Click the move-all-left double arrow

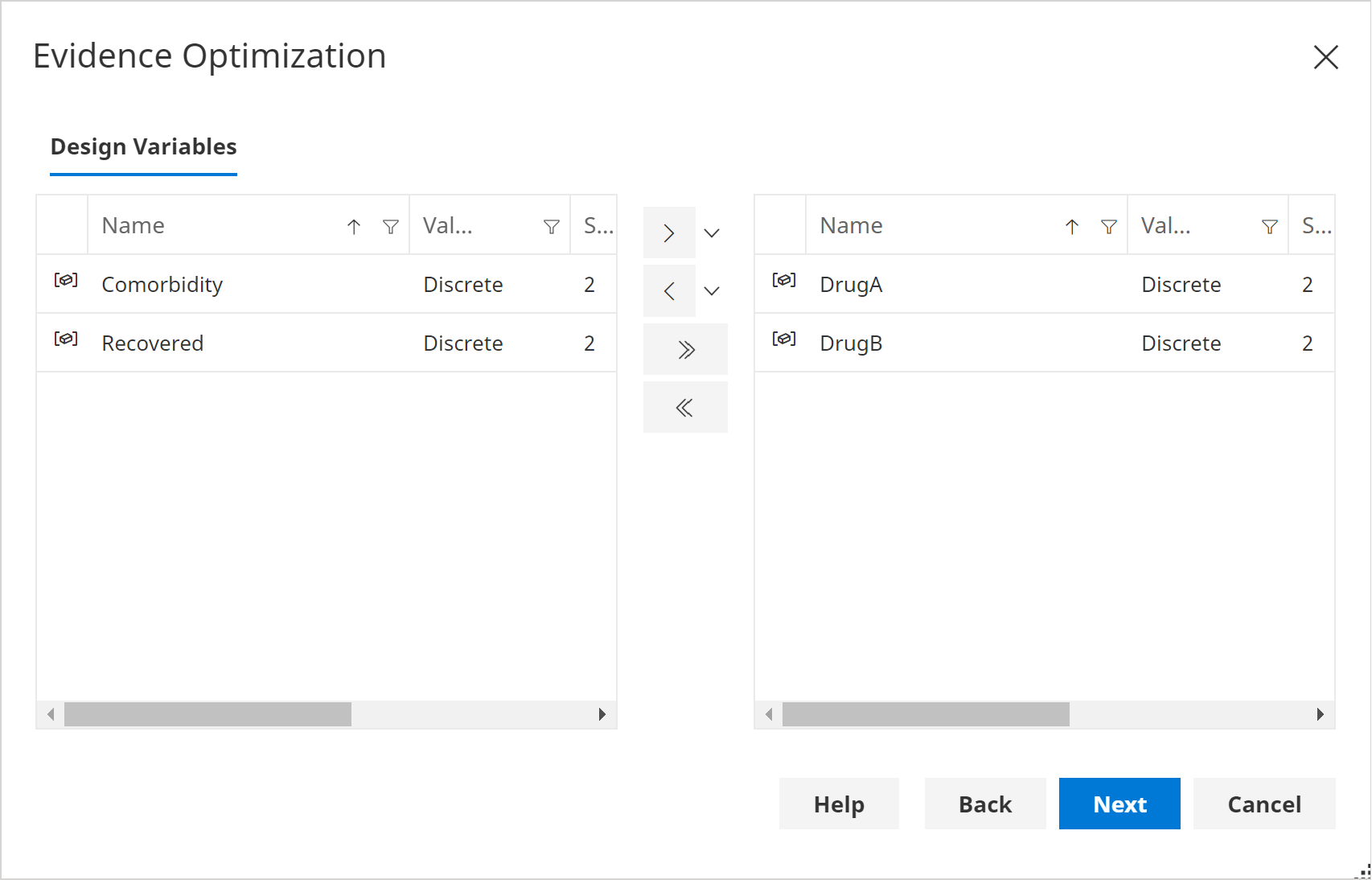(684, 407)
